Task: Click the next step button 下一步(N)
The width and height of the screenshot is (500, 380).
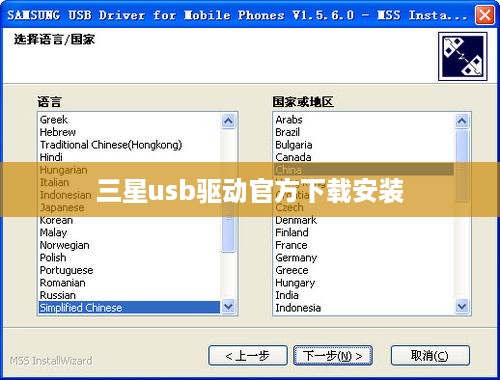Action: coord(333,356)
